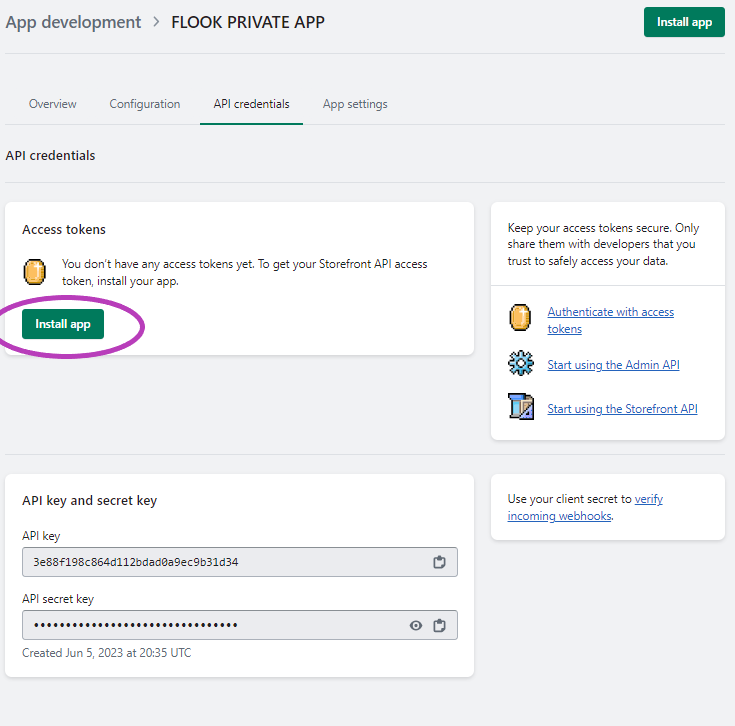Click the 'API key' label above the key field
This screenshot has width=735, height=726.
pyautogui.click(x=41, y=536)
